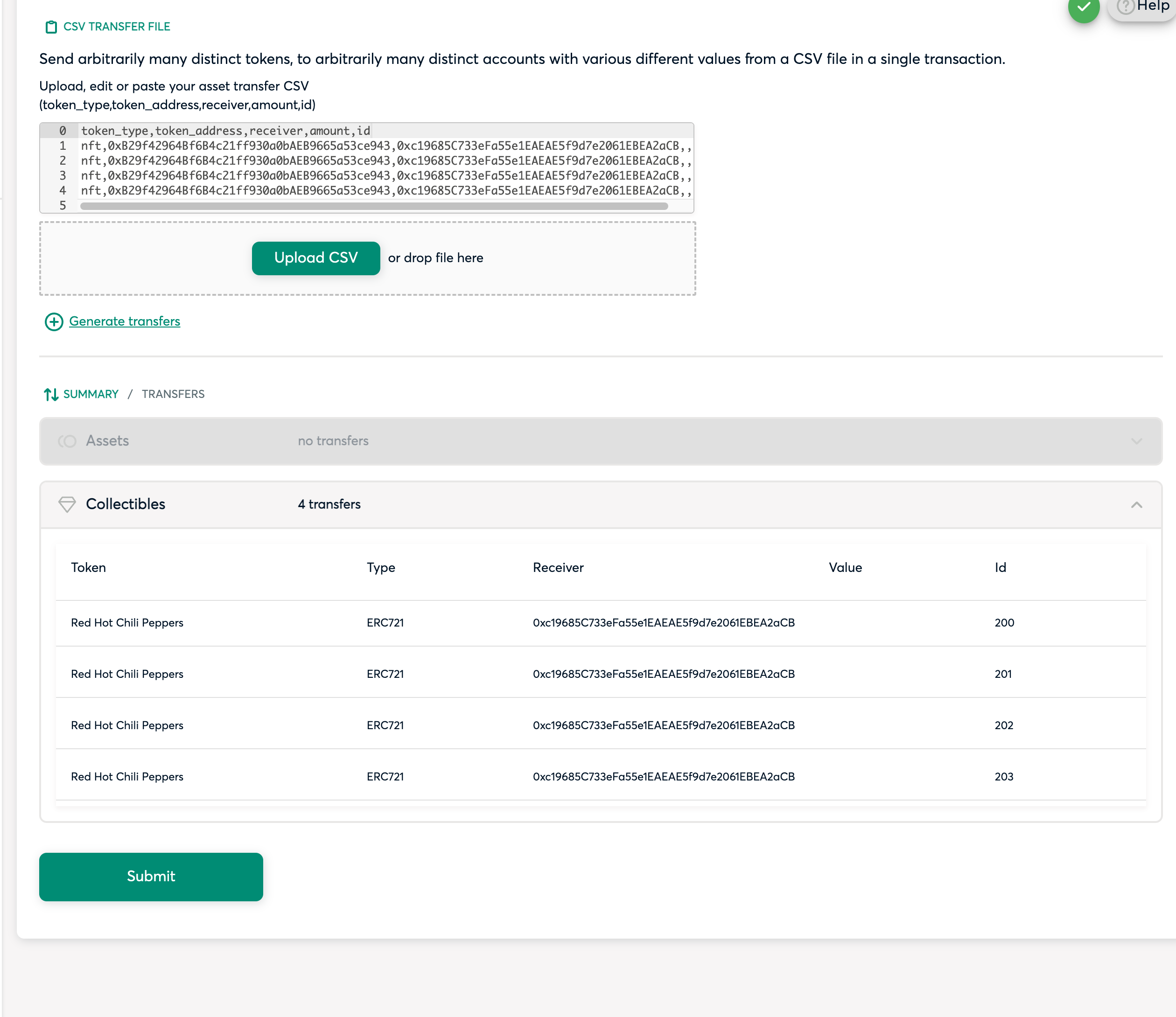Screen dimensions: 1176x1017
Task: Click Red Hot Chili Peppers in row with Id 201
Action: click(127, 674)
